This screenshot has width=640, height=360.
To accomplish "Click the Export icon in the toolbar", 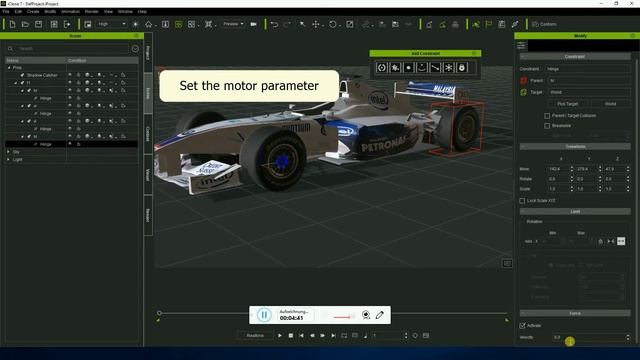I will [67, 24].
